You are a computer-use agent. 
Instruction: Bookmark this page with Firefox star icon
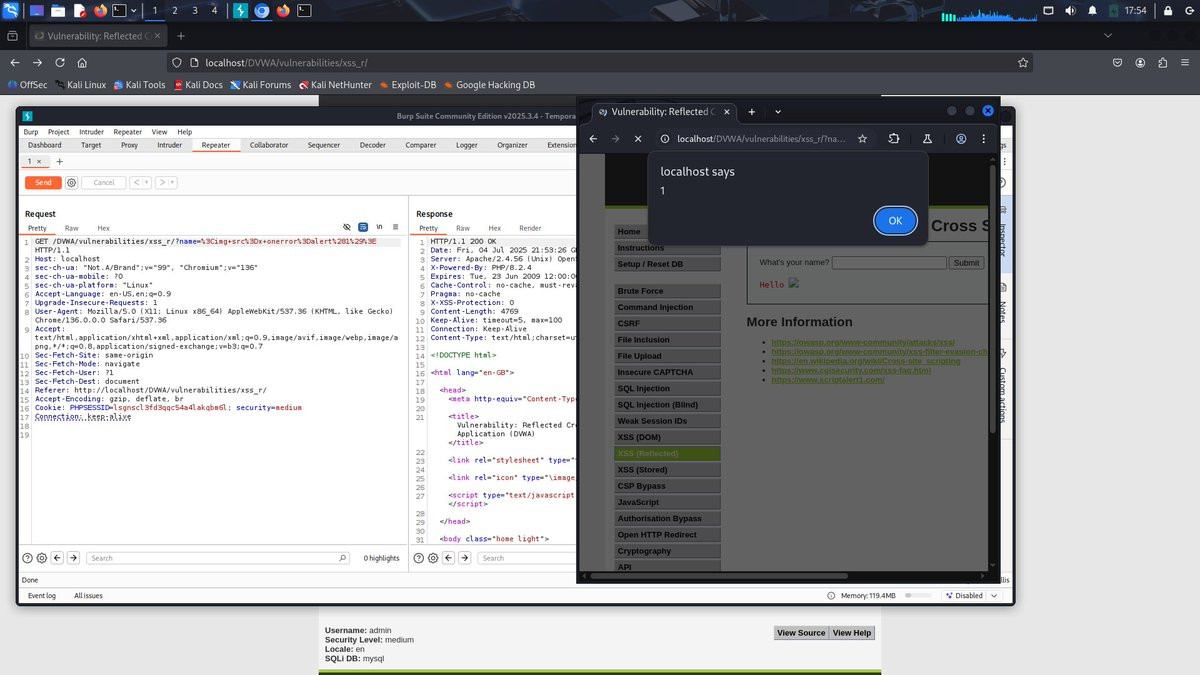pos(1023,62)
